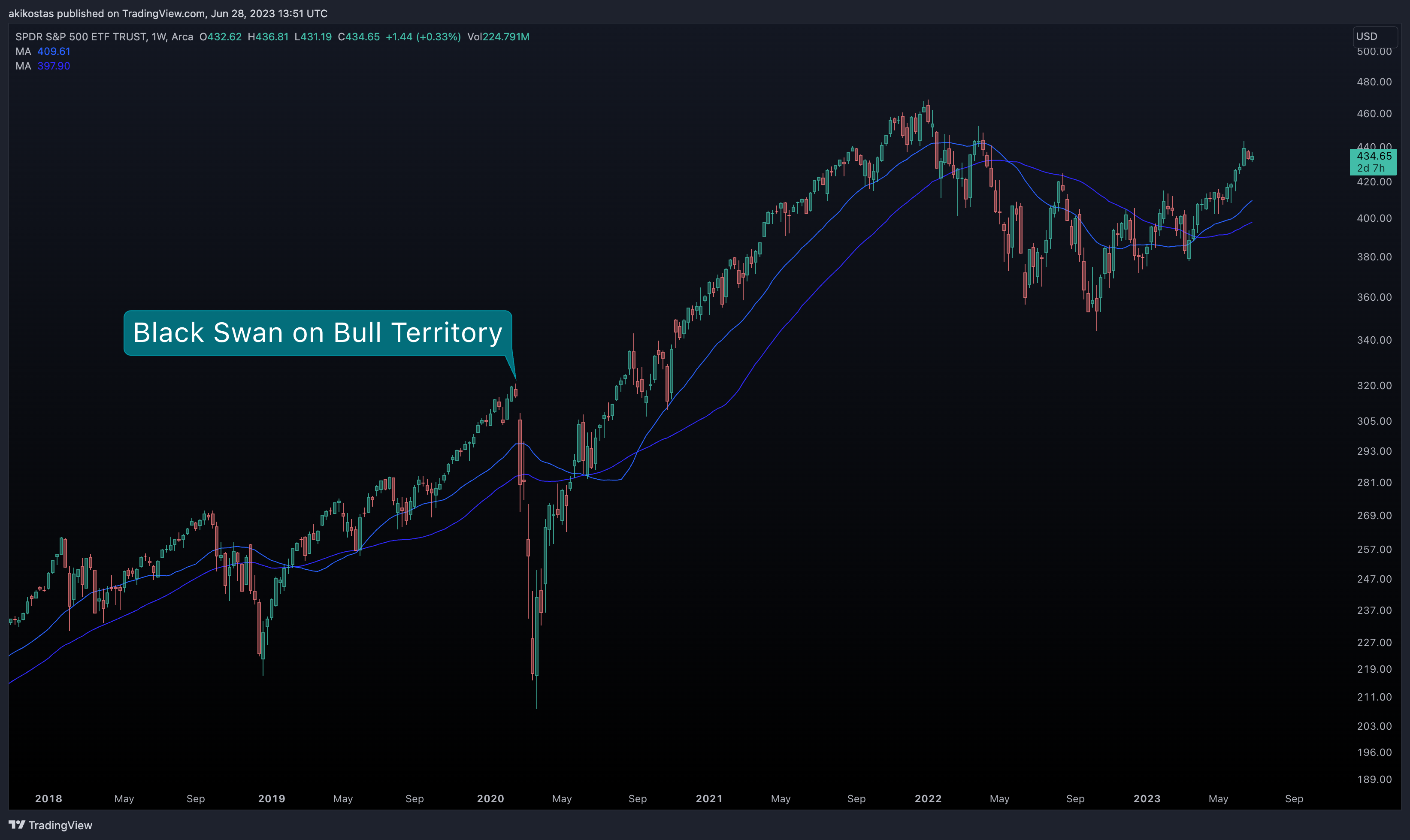
Task: Click the L431.19 low price value
Action: pyautogui.click(x=313, y=37)
